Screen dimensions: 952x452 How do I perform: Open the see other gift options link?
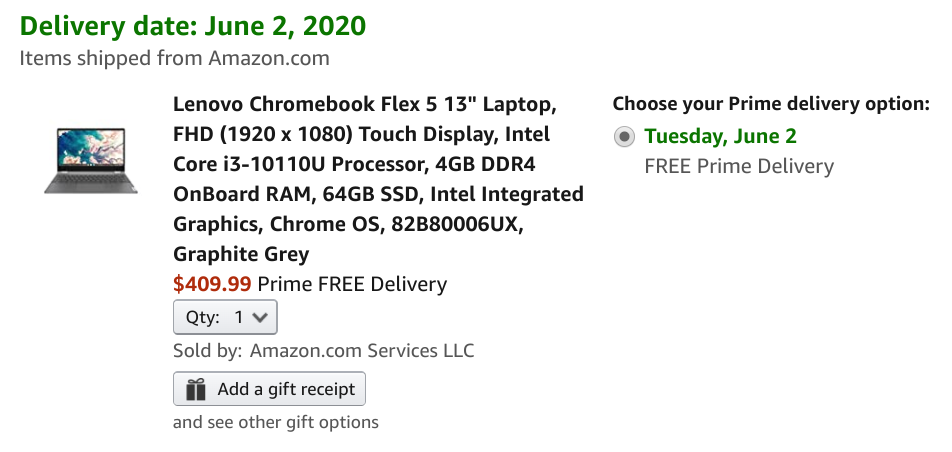(276, 422)
